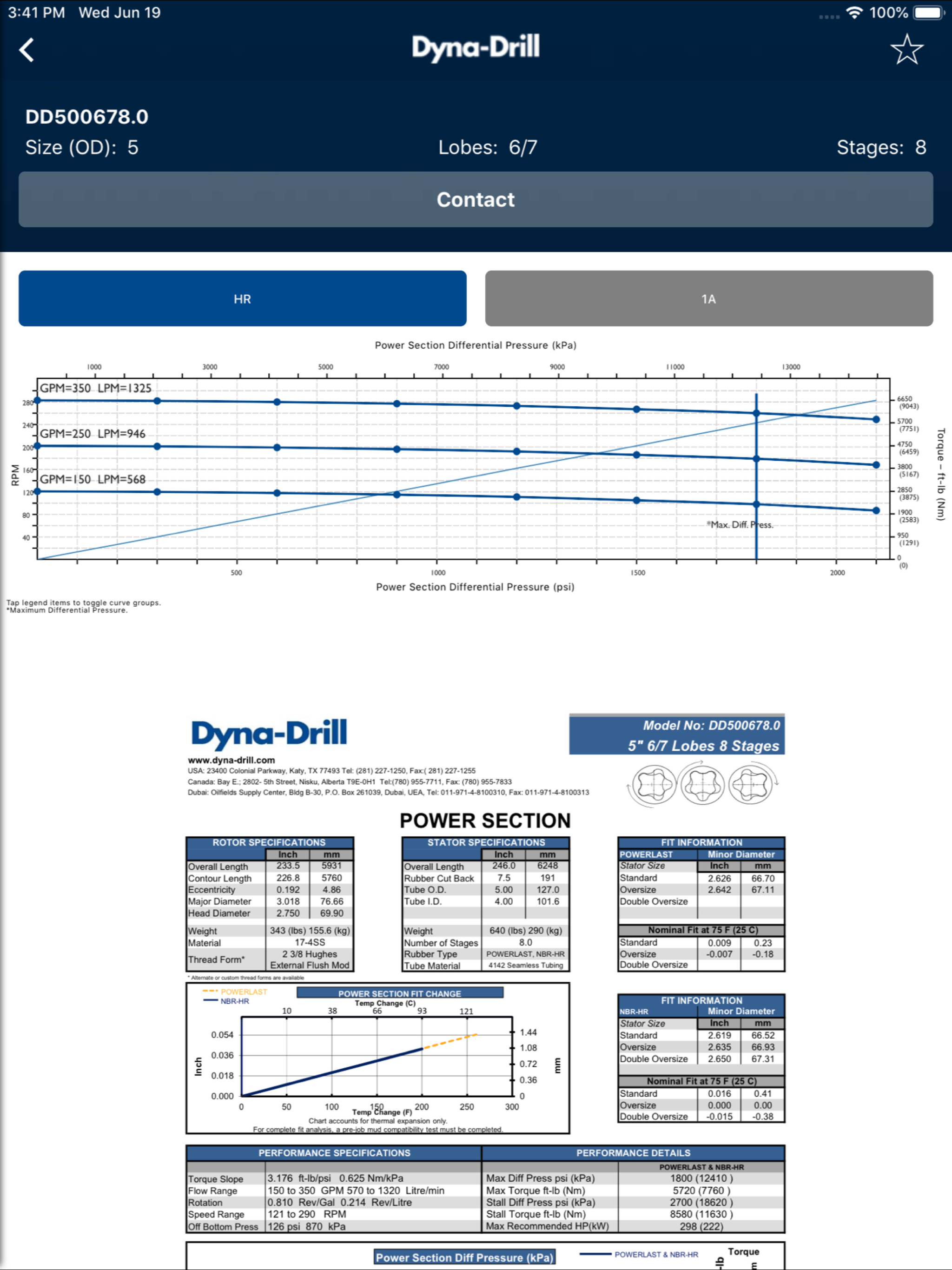Tap the Contact button

[x=476, y=199]
